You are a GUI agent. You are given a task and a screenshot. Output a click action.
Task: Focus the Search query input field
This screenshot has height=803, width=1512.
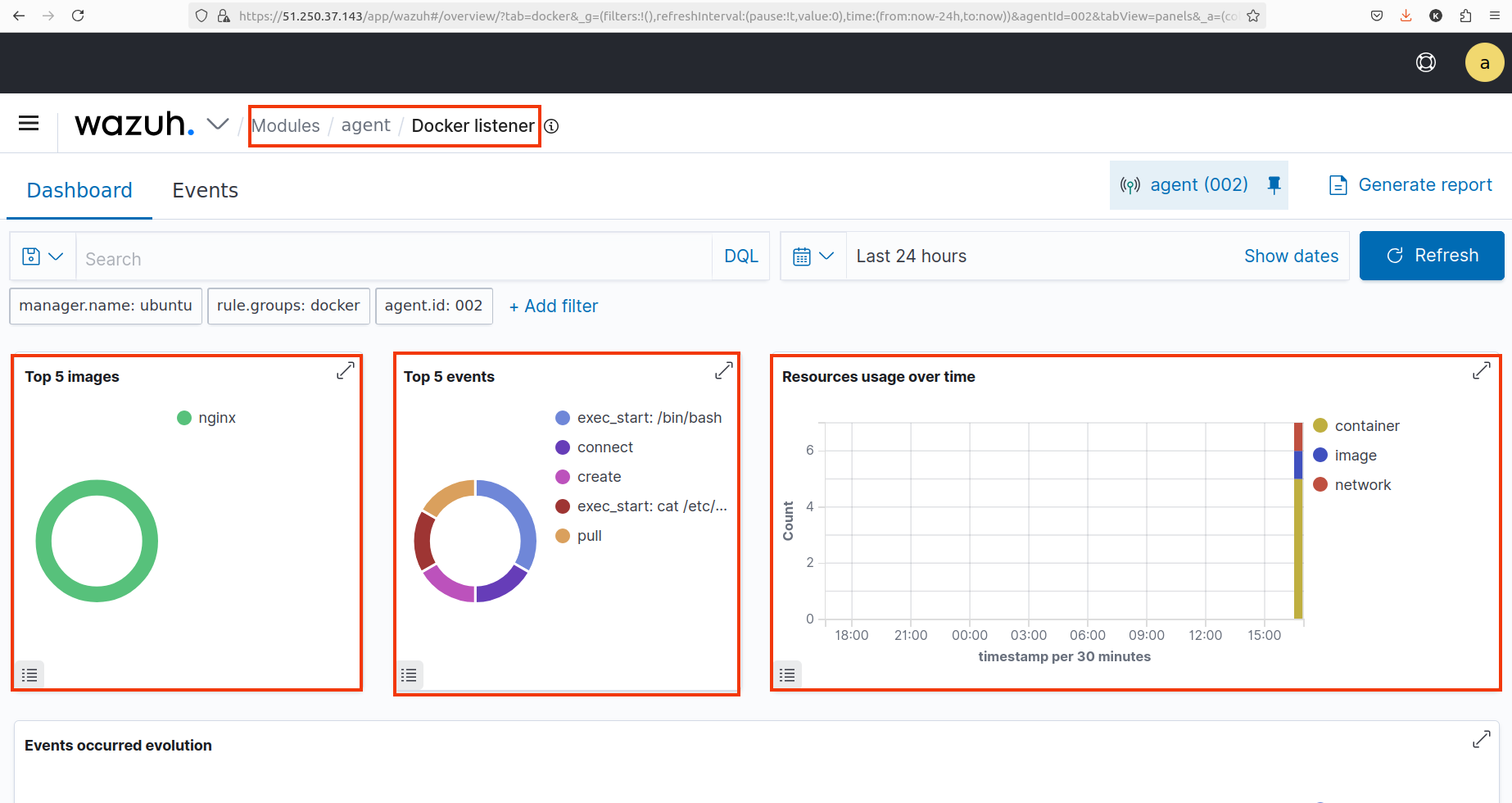394,259
